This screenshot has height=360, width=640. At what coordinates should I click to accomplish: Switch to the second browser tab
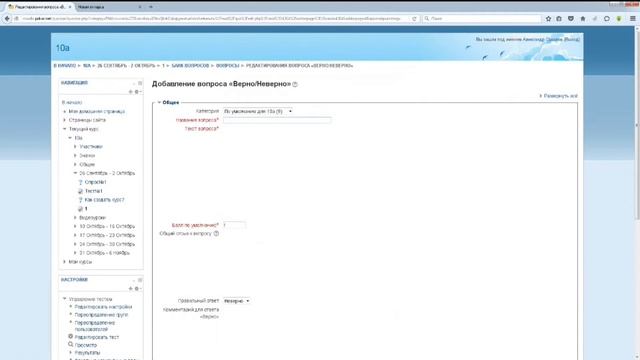109,7
